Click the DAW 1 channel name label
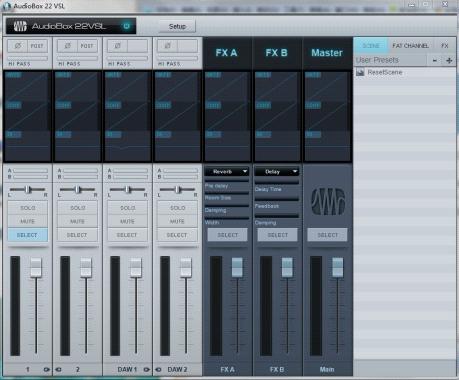Image resolution: width=459 pixels, height=380 pixels. click(127, 369)
